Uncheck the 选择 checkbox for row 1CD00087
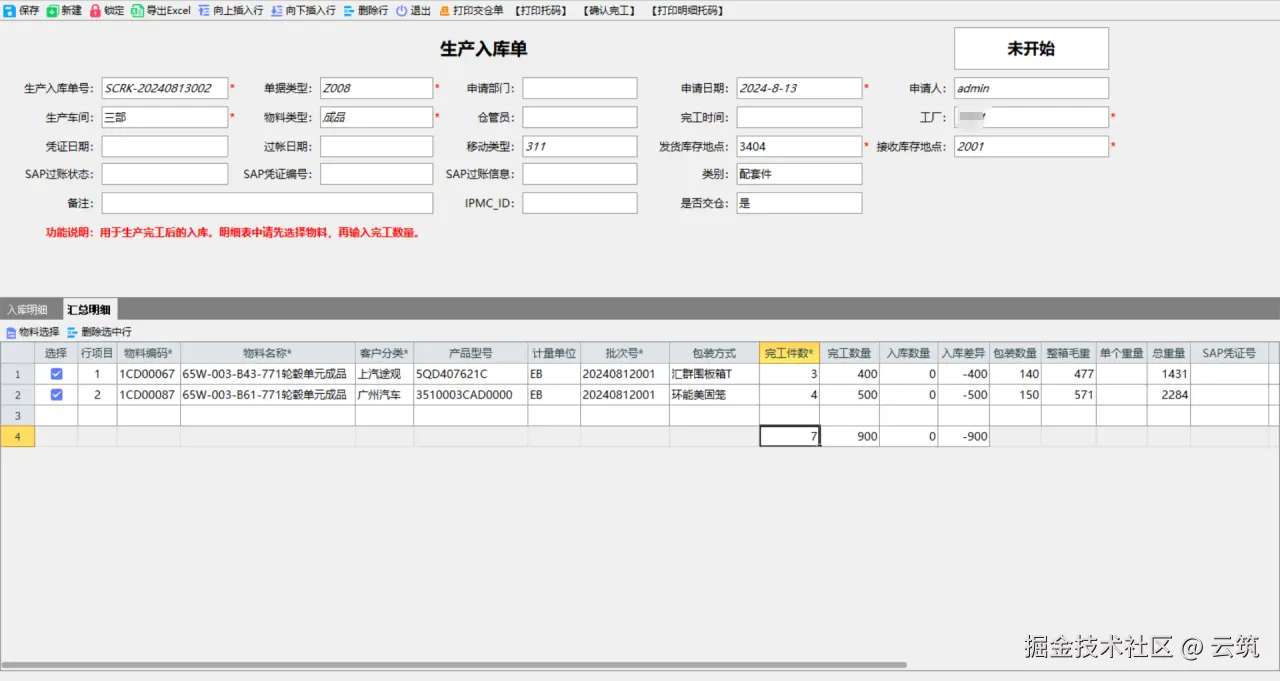This screenshot has width=1280, height=681. tap(56, 395)
